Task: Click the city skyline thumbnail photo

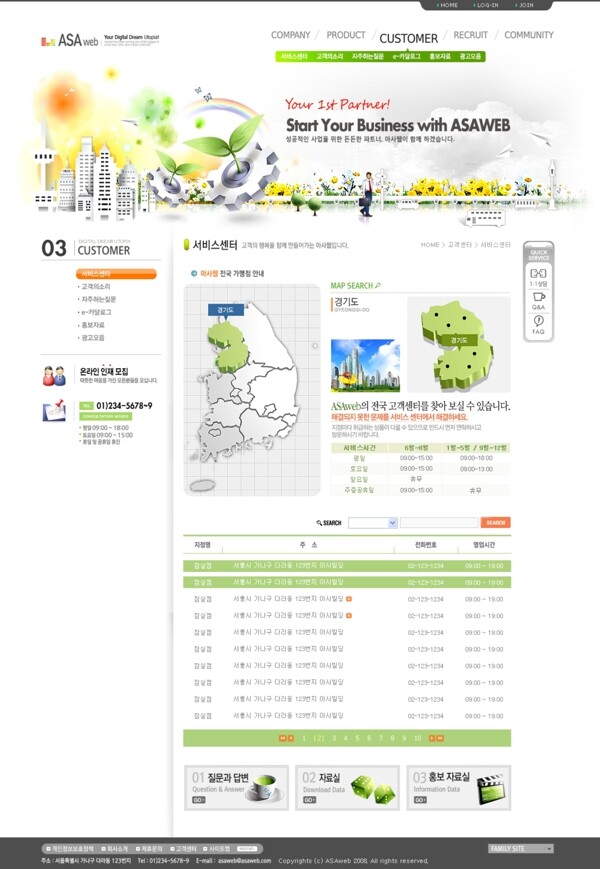Action: click(x=365, y=365)
